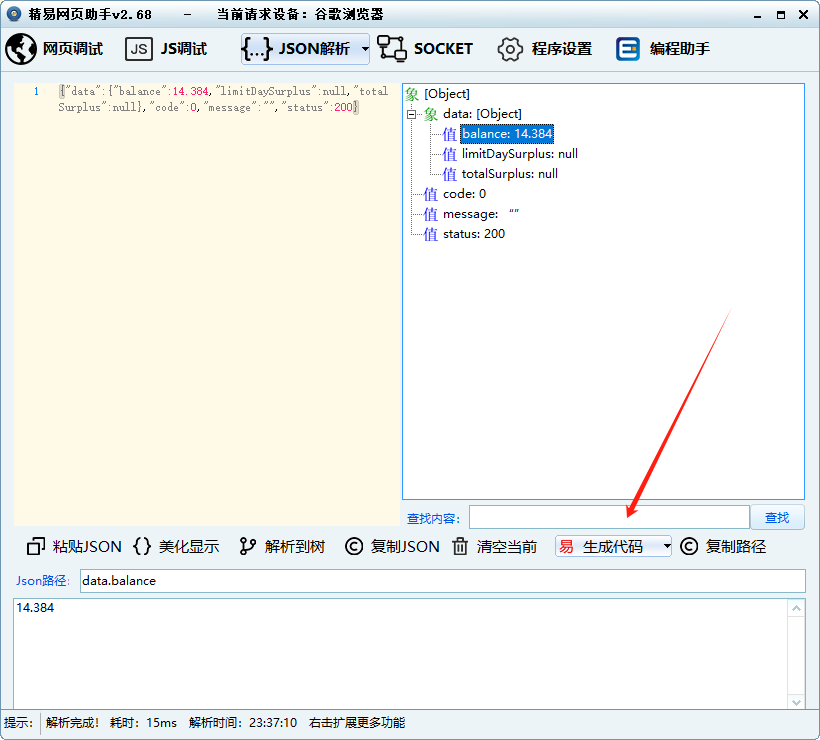Open the JSON解析 tab dropdown arrow
The width and height of the screenshot is (820, 740).
pyautogui.click(x=365, y=49)
